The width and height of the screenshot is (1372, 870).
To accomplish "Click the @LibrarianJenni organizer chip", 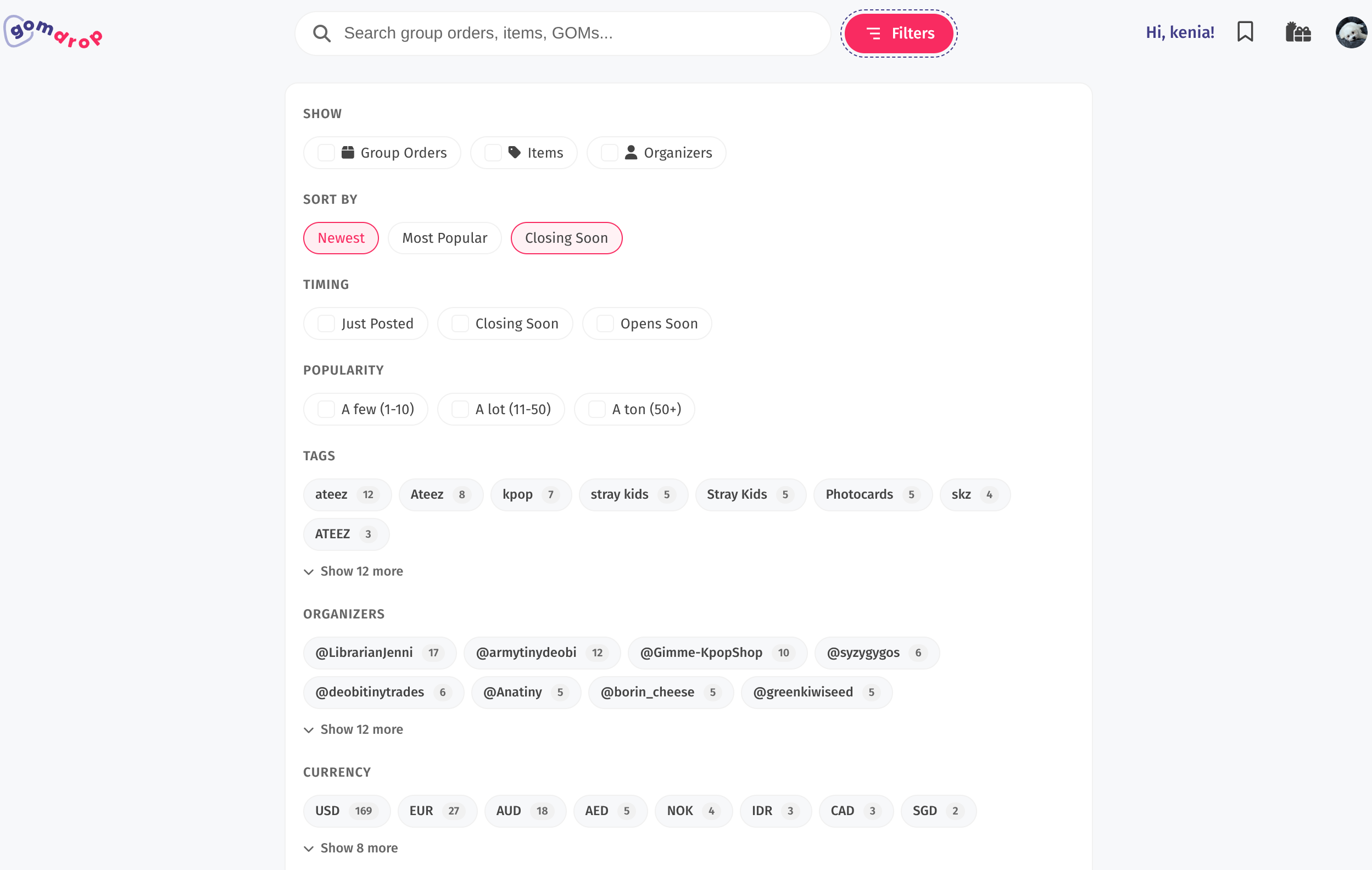I will tap(379, 652).
